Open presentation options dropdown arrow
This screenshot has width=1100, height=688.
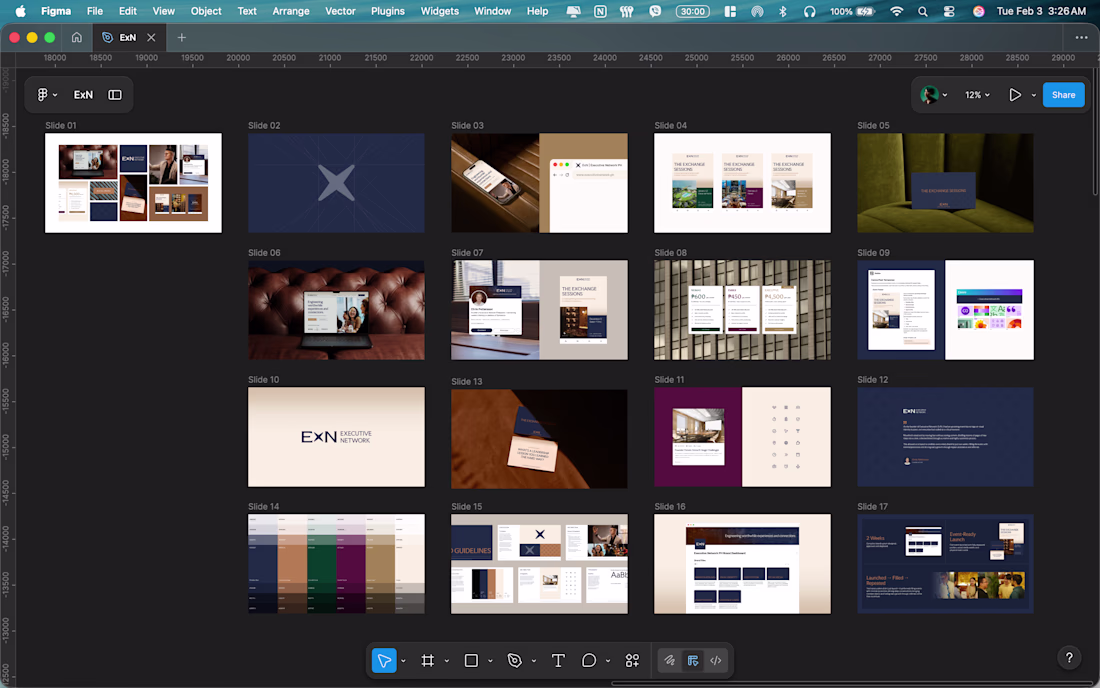tap(1033, 95)
